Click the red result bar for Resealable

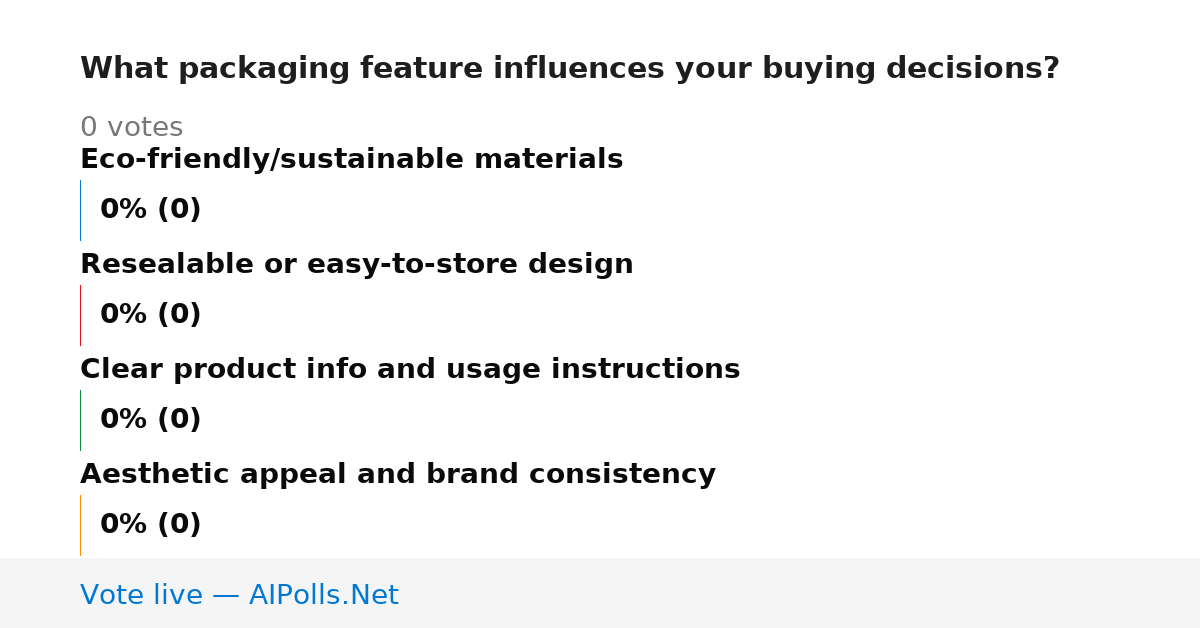click(x=80, y=315)
